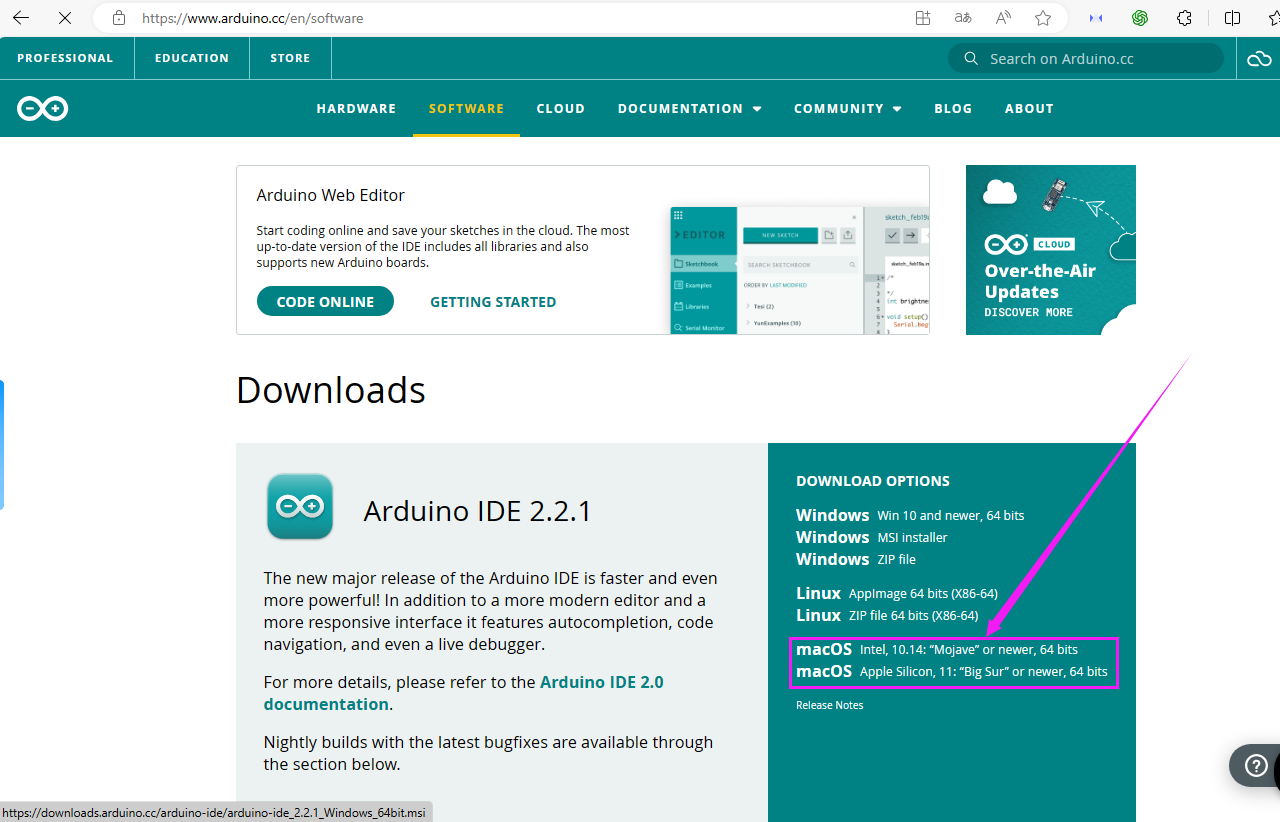Click the Search on Arduino.cc field
This screenshot has height=822, width=1280.
(1086, 58)
